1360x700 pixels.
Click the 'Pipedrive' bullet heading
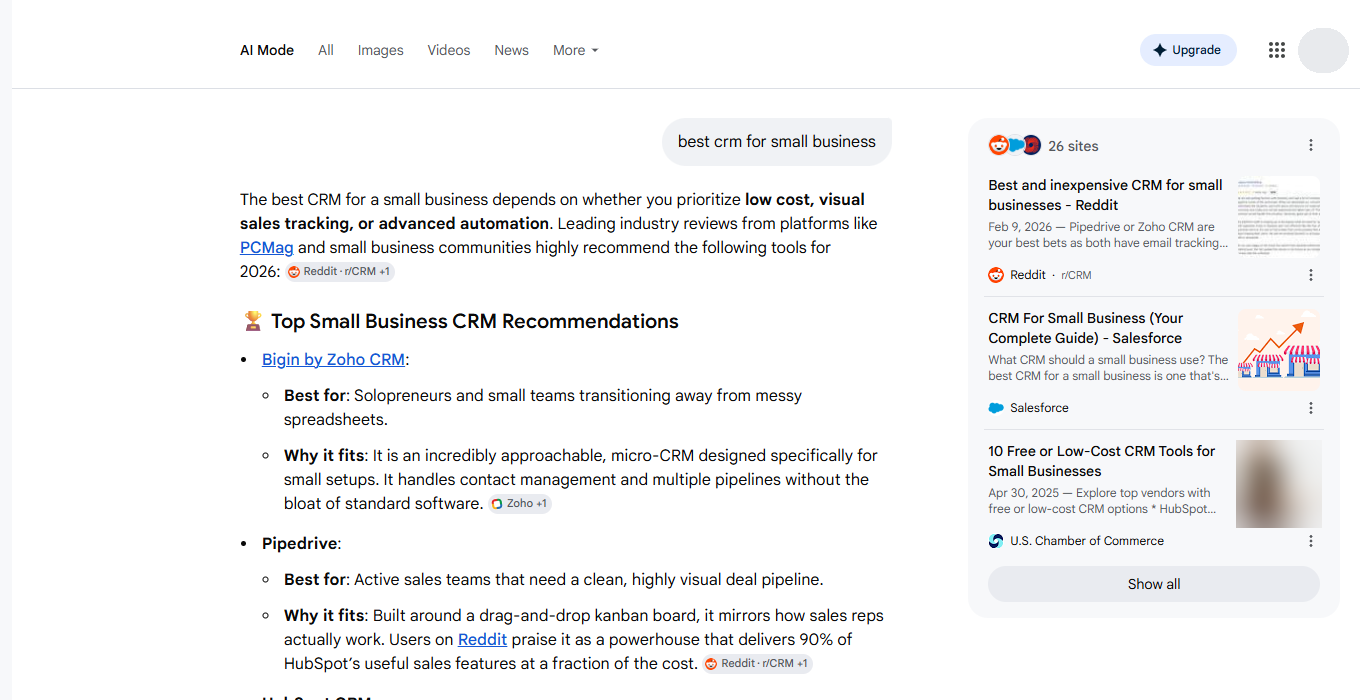coord(300,544)
